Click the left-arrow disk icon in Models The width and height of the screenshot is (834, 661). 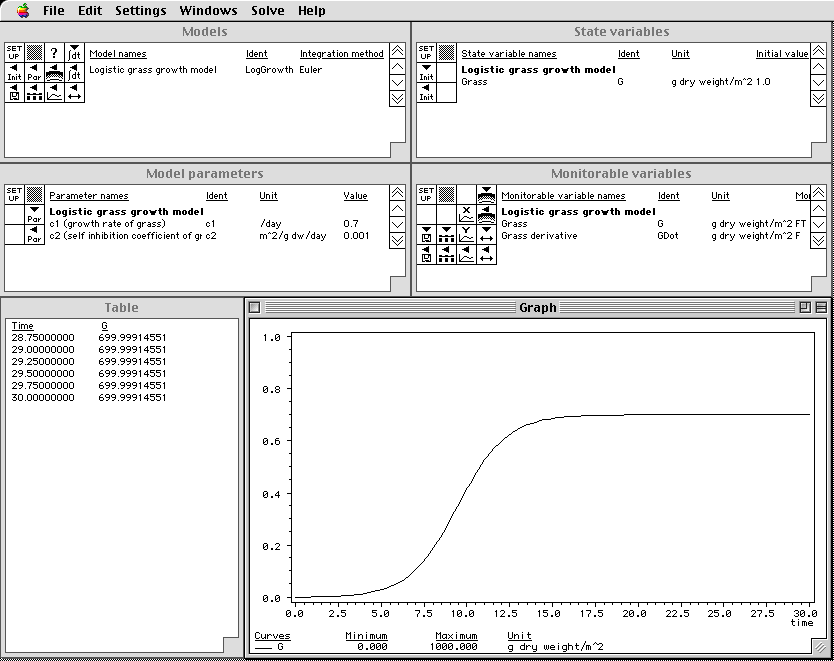(x=14, y=92)
